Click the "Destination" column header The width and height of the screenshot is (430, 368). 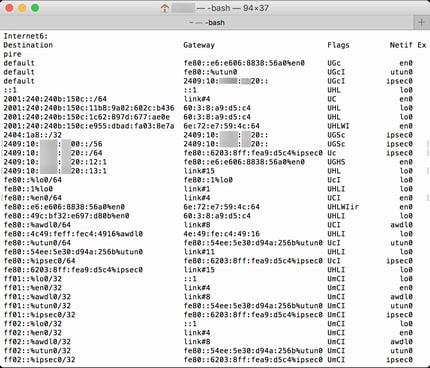coord(28,45)
